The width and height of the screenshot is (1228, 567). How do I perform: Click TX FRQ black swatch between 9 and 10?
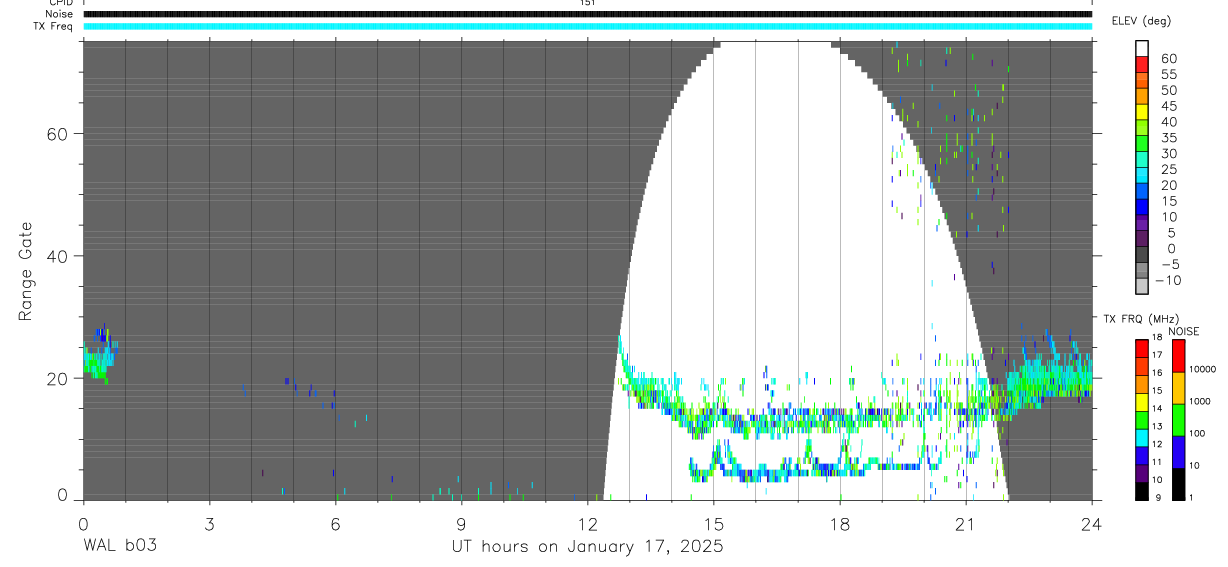click(1141, 489)
